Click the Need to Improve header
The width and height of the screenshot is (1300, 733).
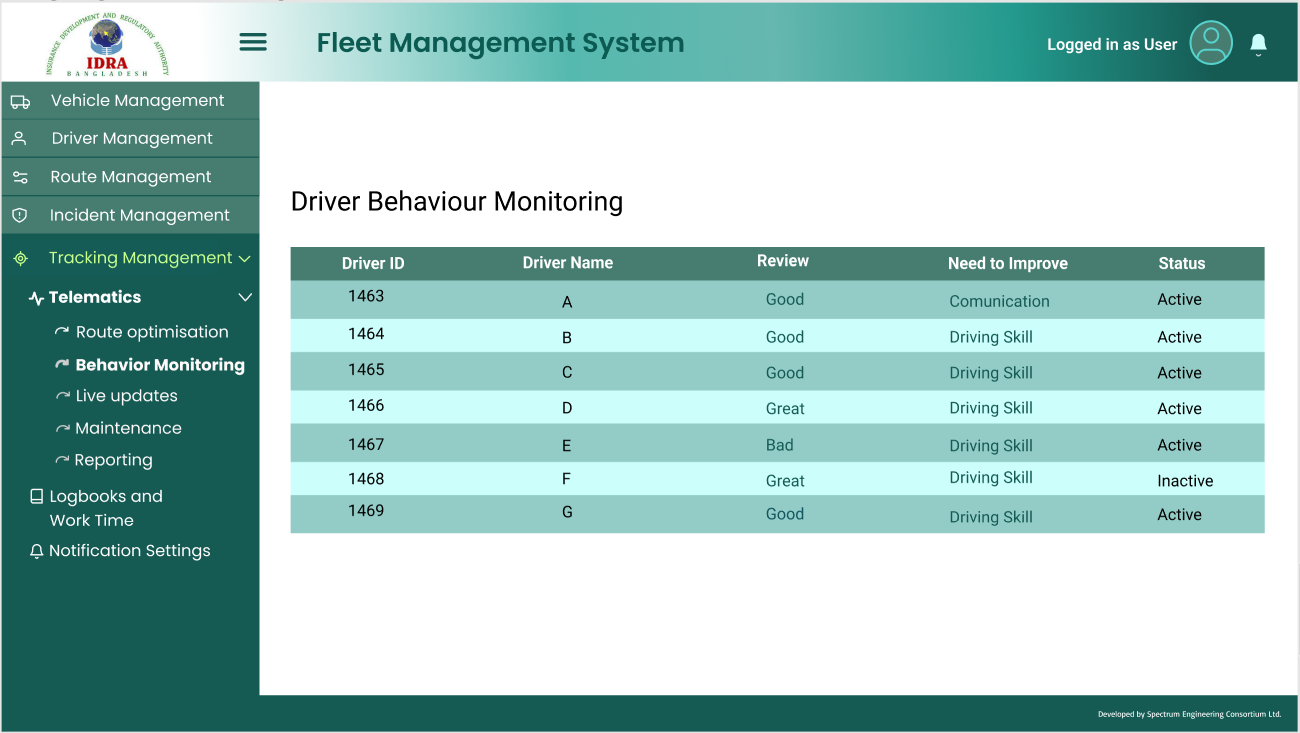[1008, 264]
